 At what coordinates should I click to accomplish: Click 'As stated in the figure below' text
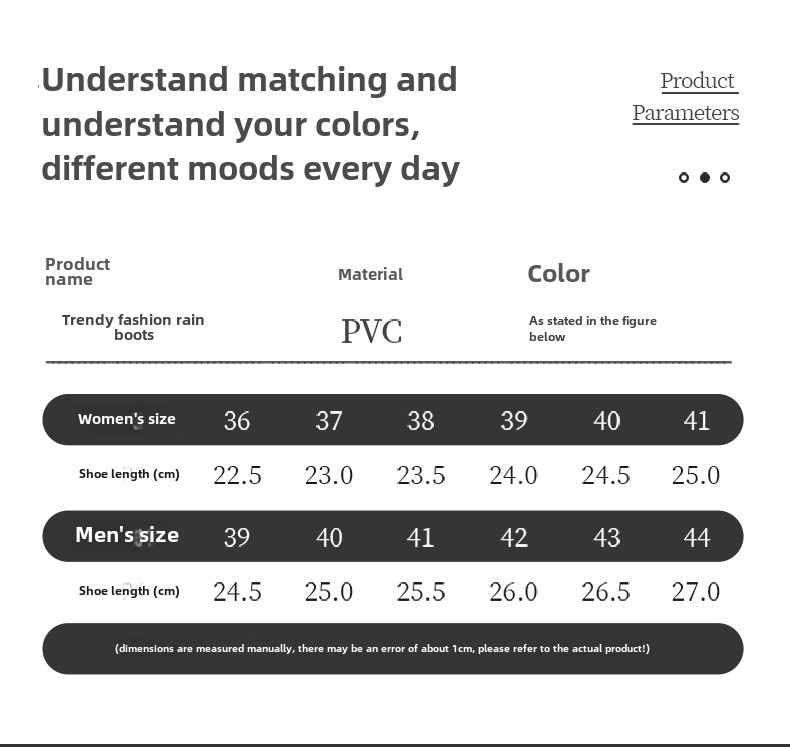click(x=592, y=328)
